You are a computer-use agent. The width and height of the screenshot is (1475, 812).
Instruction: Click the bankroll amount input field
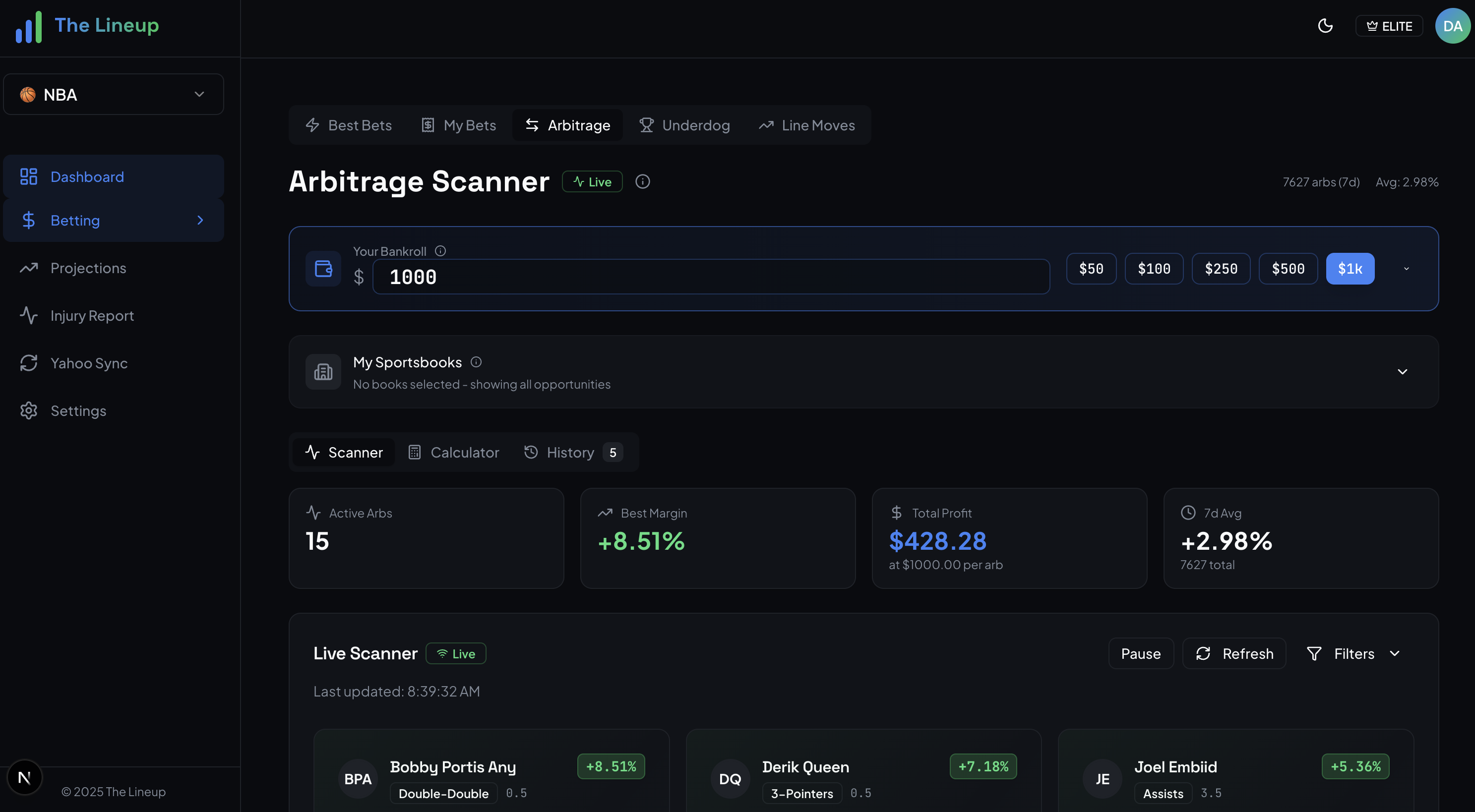(710, 277)
